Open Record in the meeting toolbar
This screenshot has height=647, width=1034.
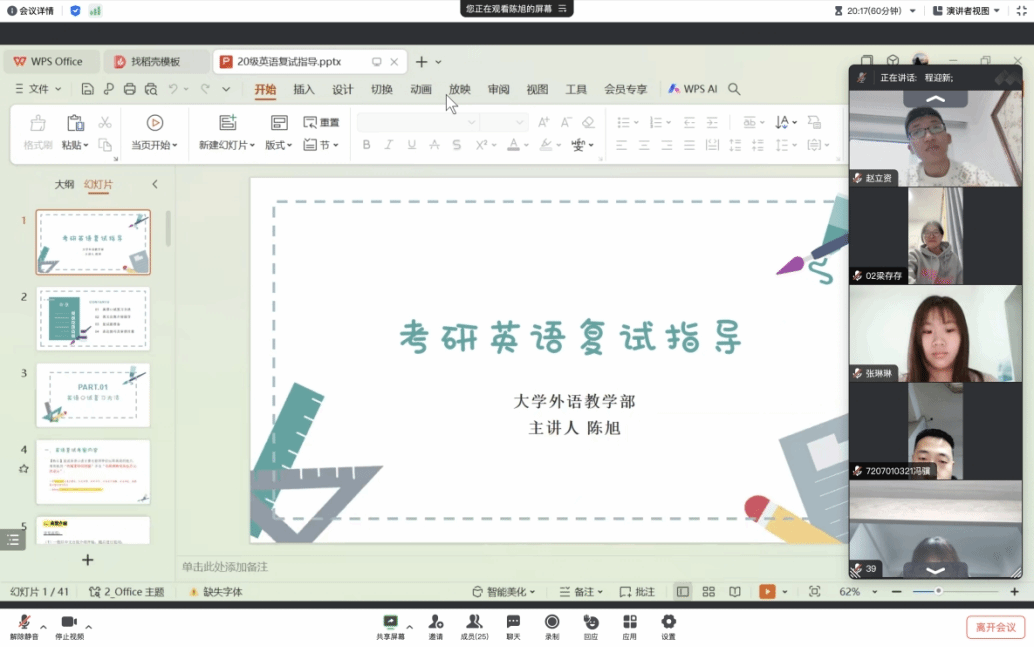tap(552, 622)
